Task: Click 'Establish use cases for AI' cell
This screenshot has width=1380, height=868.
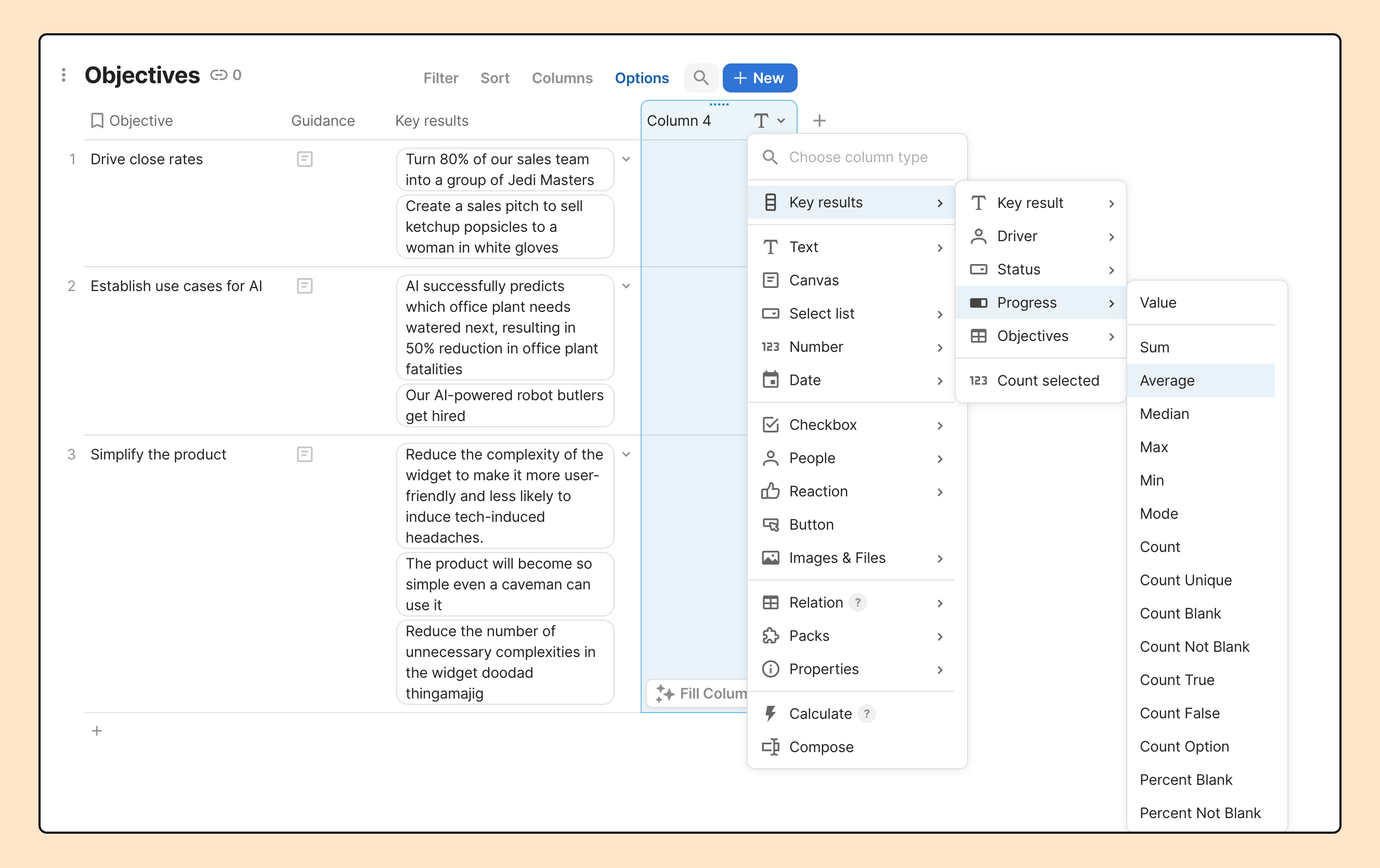Action: [176, 286]
